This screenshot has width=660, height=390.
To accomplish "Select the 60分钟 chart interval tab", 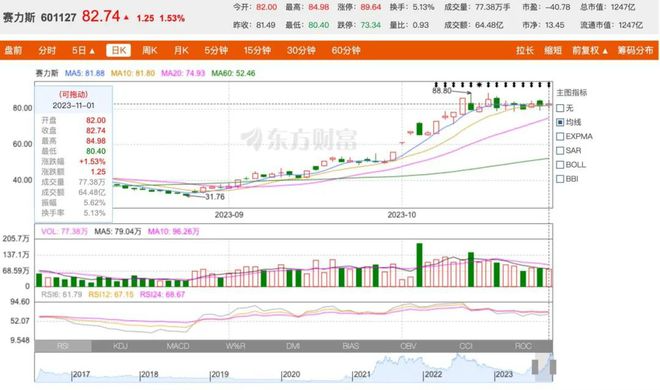I will (x=346, y=50).
